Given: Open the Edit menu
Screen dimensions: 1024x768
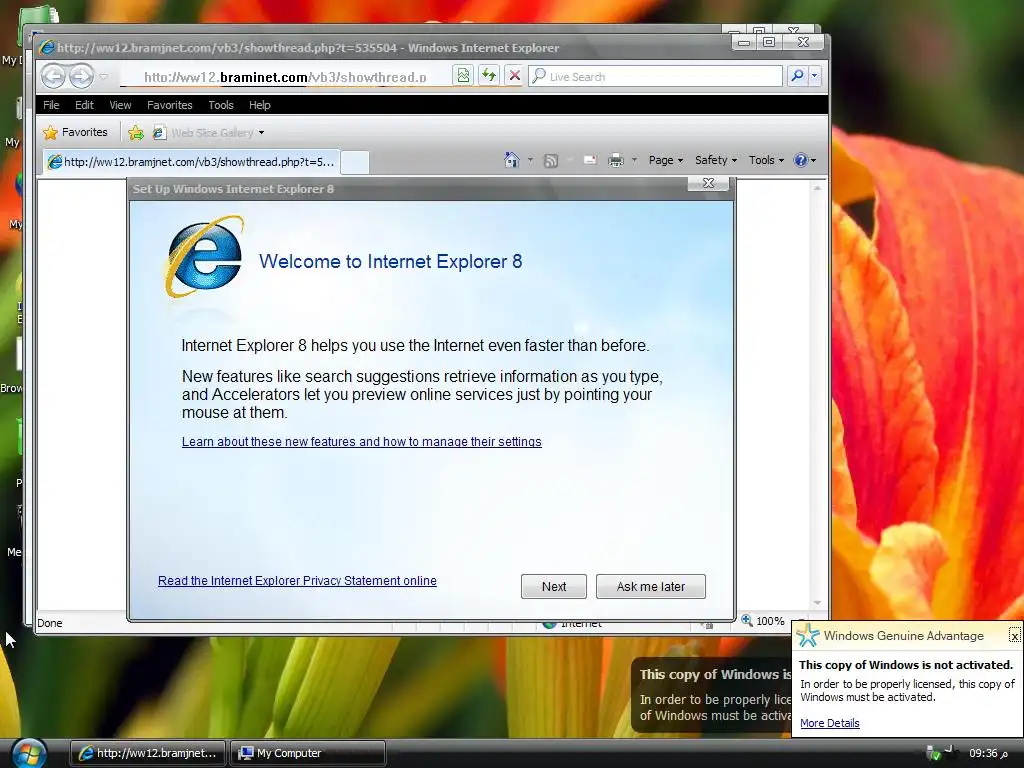Looking at the screenshot, I should pyautogui.click(x=84, y=105).
